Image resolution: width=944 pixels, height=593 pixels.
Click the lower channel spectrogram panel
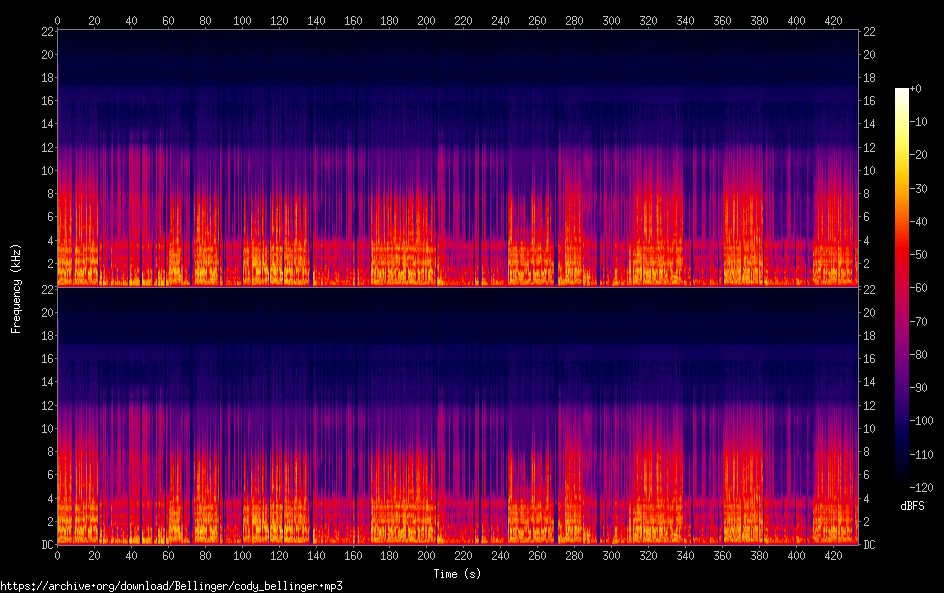point(458,416)
